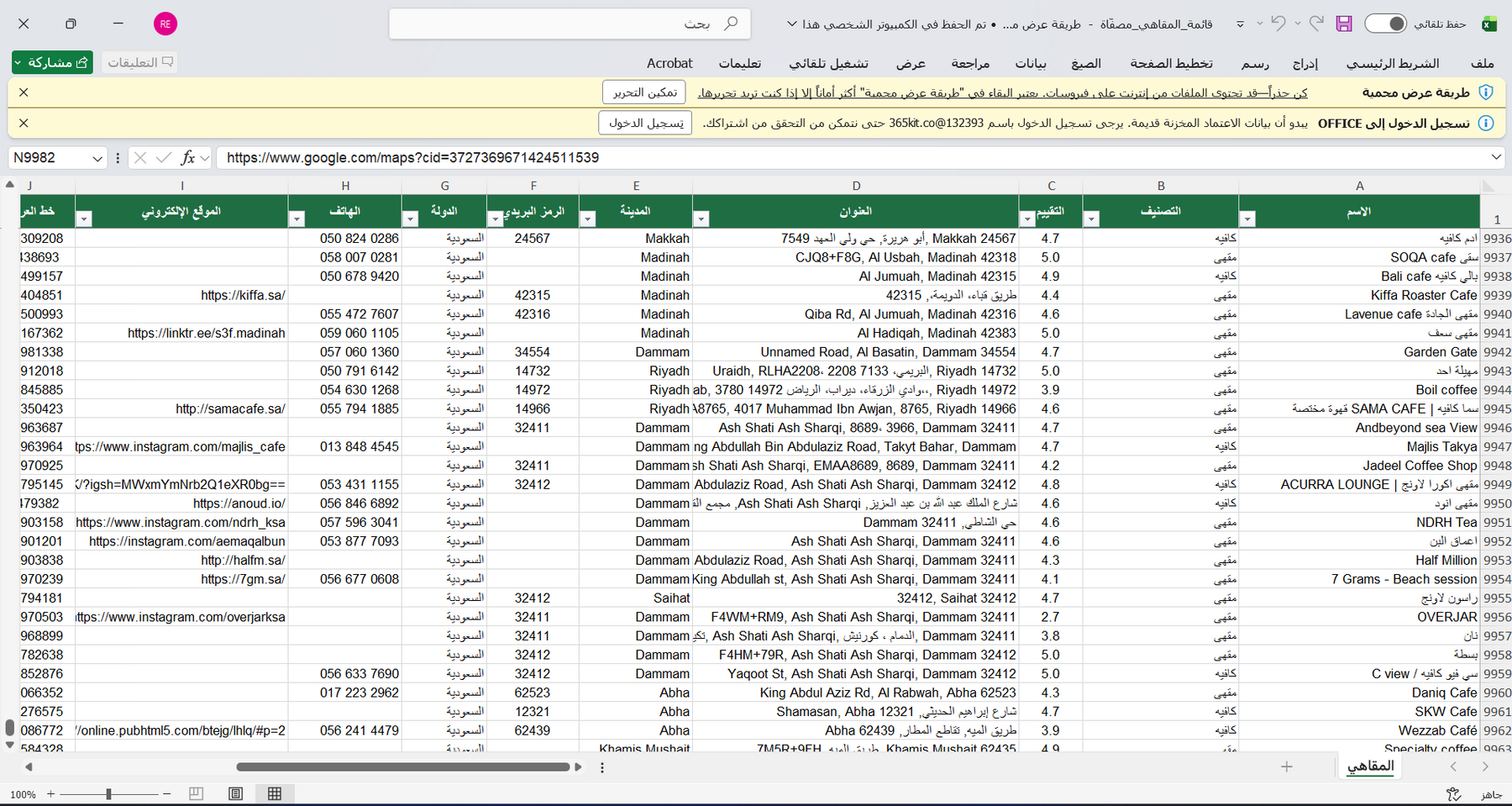Expand the formula bar chevron
The width and height of the screenshot is (1512, 806).
click(x=1496, y=157)
